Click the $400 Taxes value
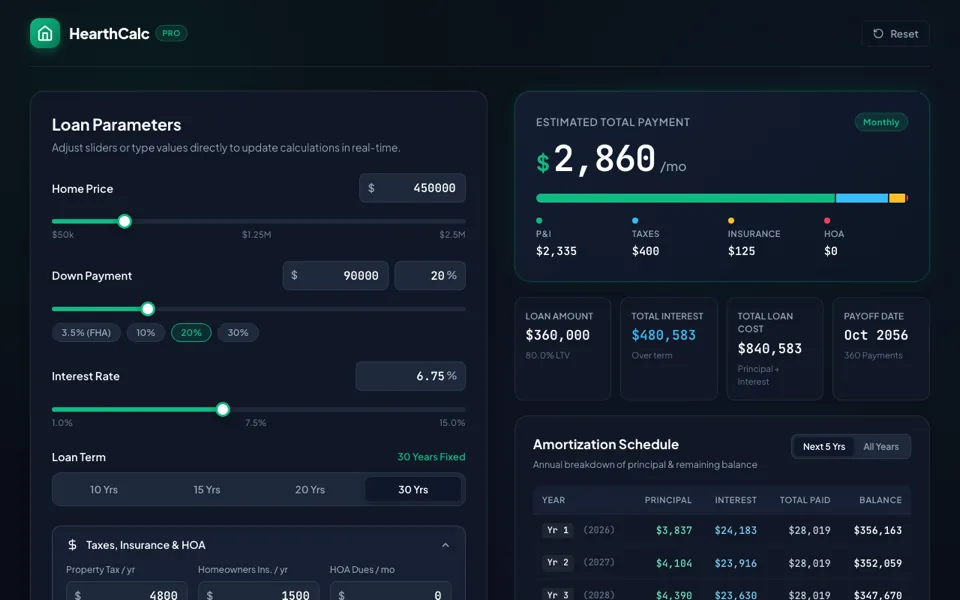 click(x=645, y=251)
